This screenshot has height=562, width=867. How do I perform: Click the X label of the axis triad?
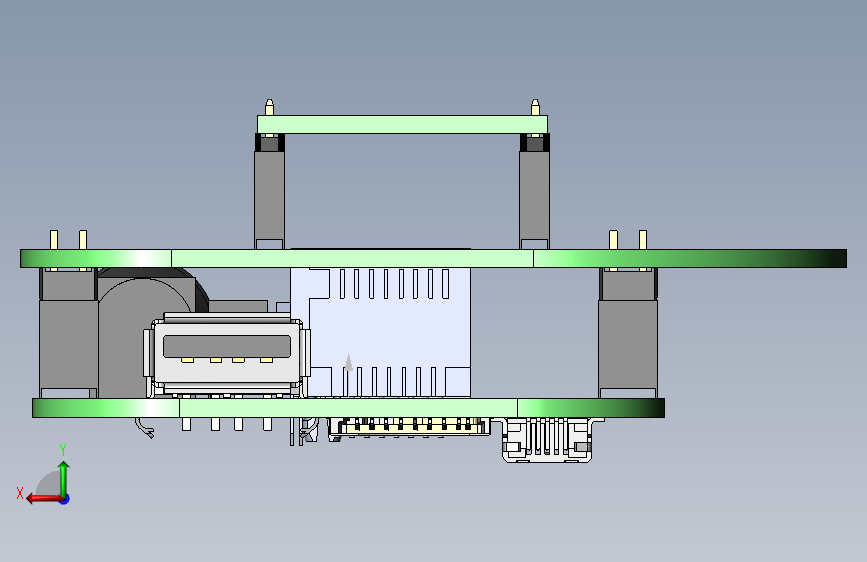(x=20, y=493)
